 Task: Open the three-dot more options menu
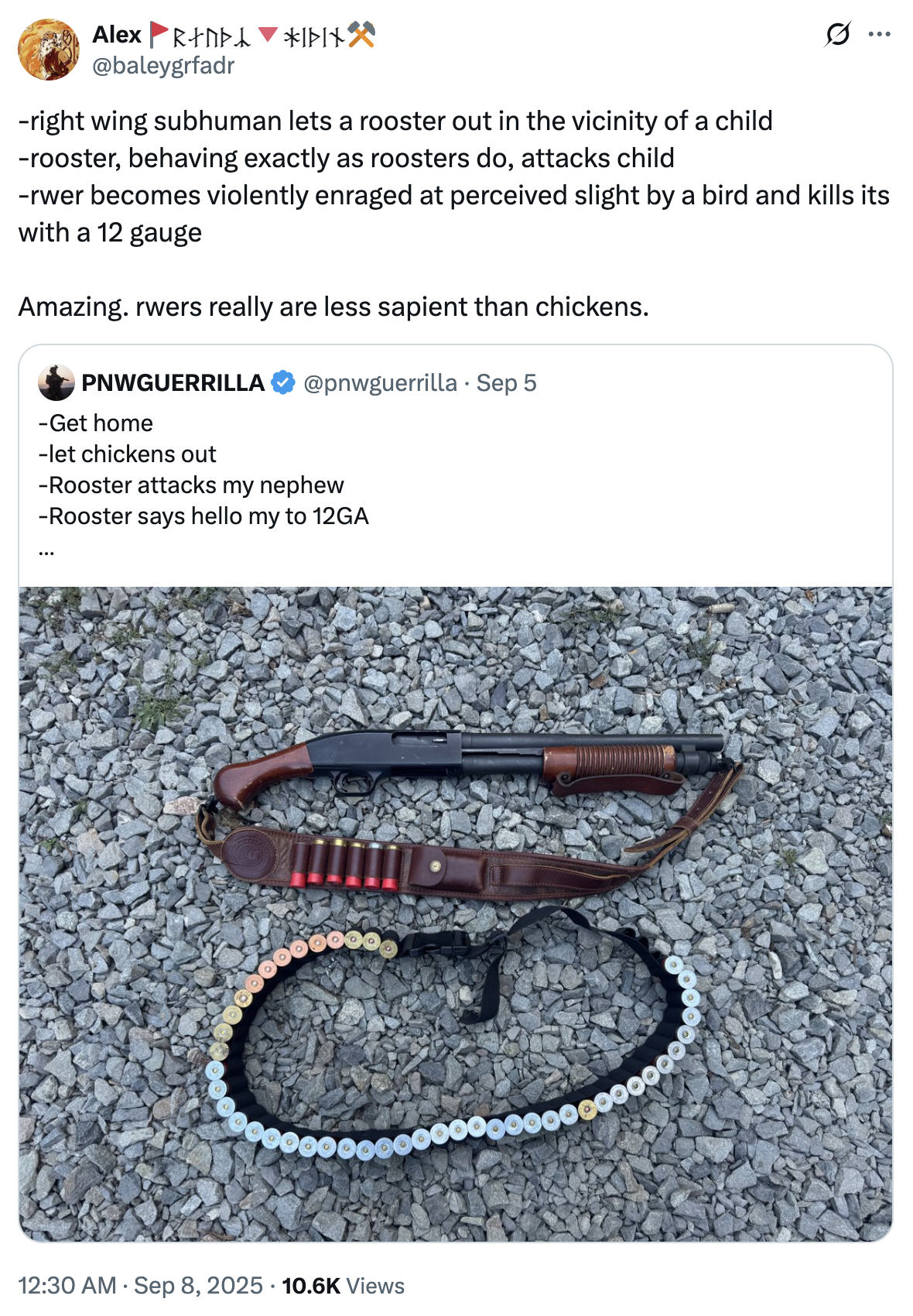pos(879,34)
